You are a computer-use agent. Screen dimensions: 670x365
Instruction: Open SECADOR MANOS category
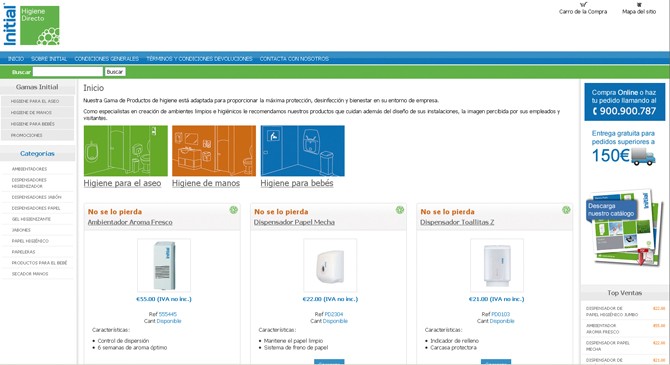(30, 274)
